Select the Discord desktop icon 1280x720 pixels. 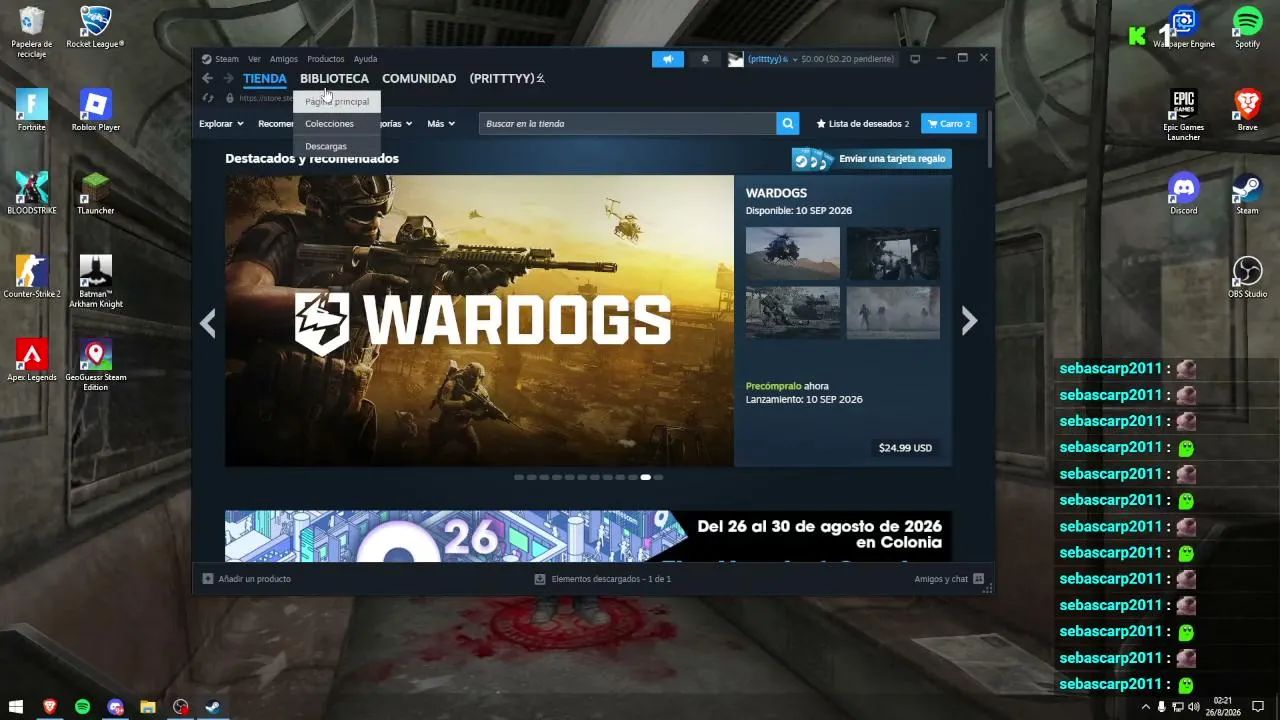[1184, 193]
